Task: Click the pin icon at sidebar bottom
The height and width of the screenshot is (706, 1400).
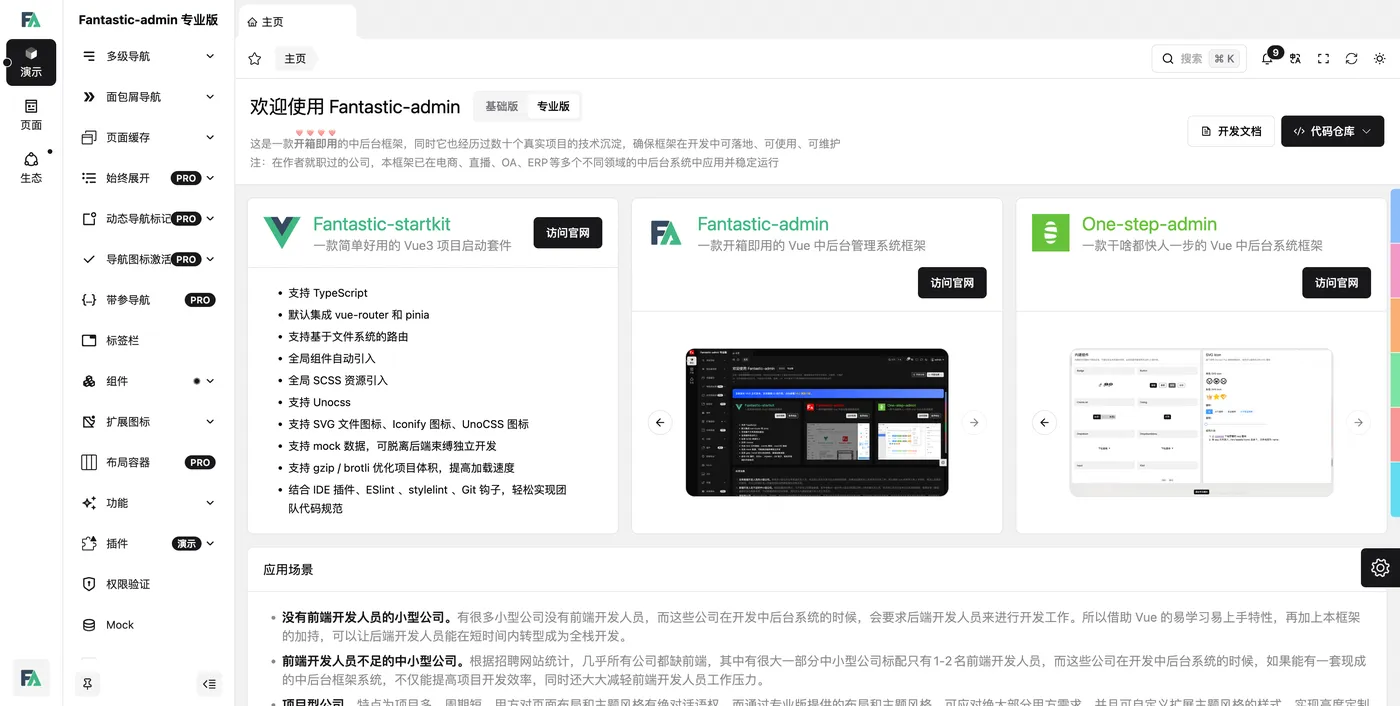Action: coord(88,684)
